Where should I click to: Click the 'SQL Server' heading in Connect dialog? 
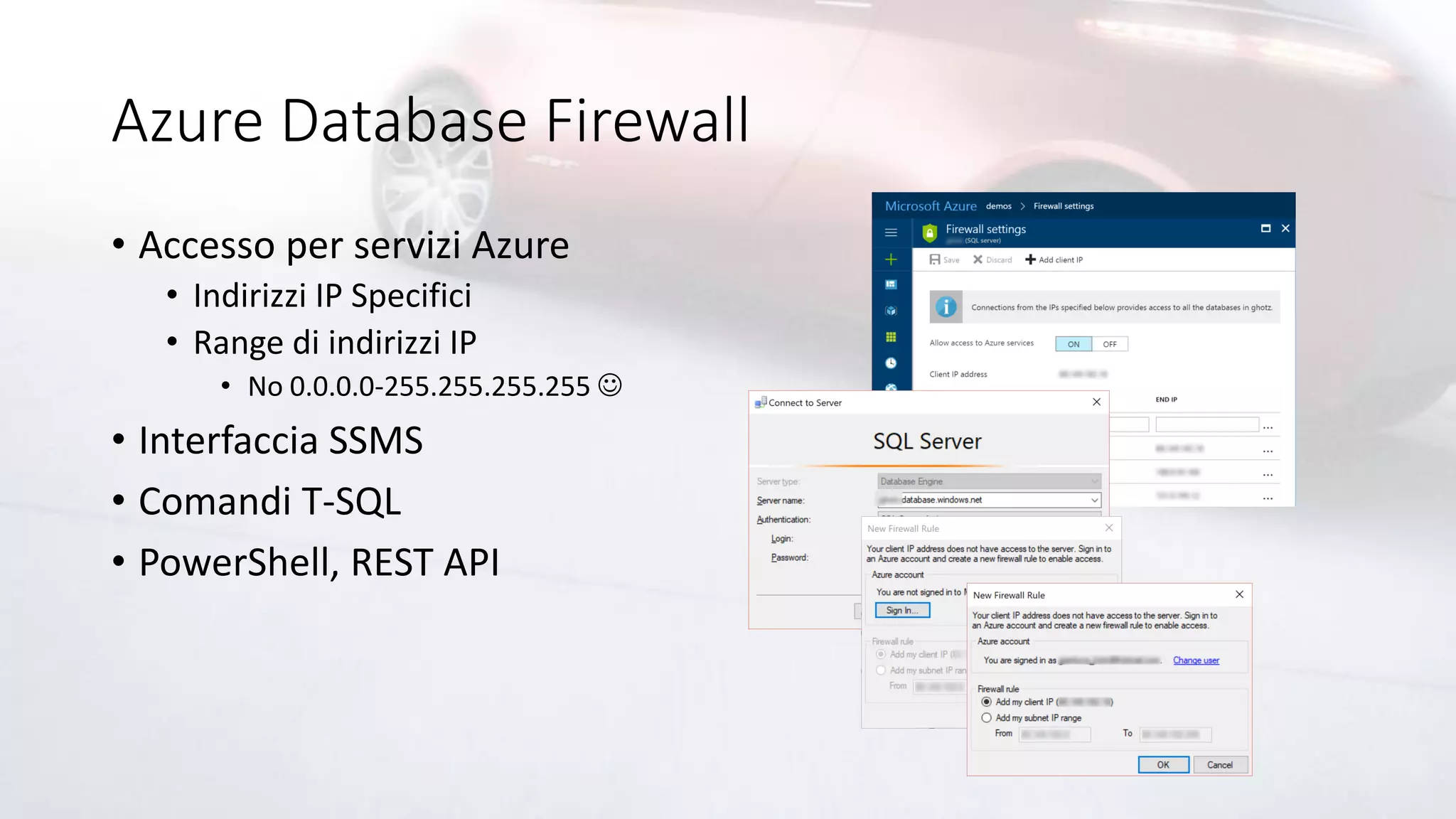[927, 441]
